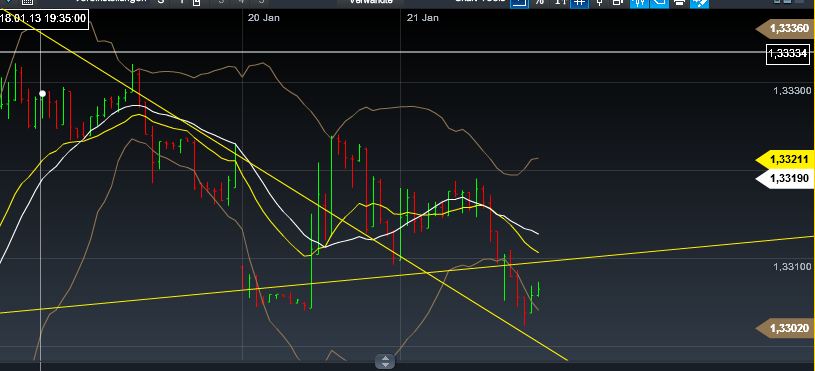Select the brown 1,33020 lower band price tag

786,328
